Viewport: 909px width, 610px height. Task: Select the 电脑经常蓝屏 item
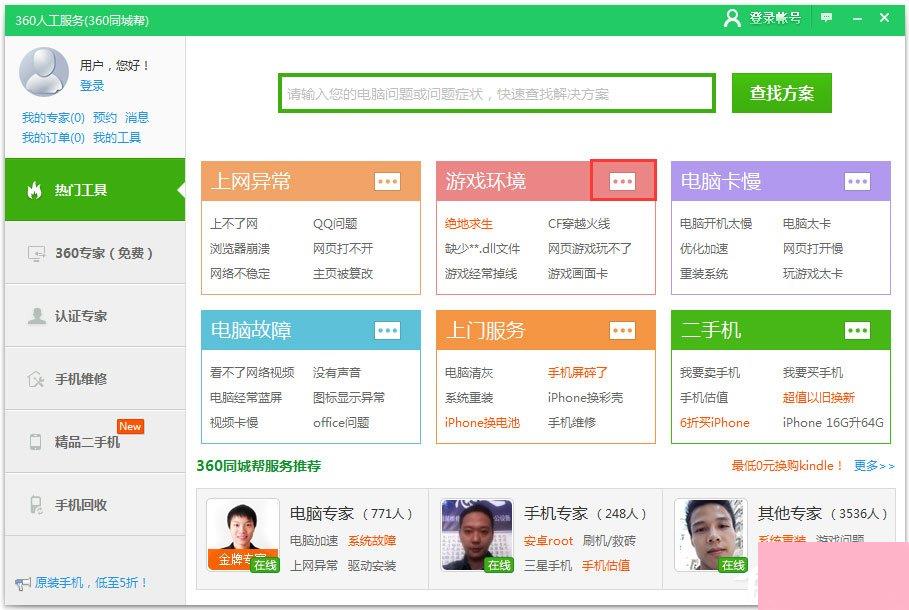coord(246,398)
